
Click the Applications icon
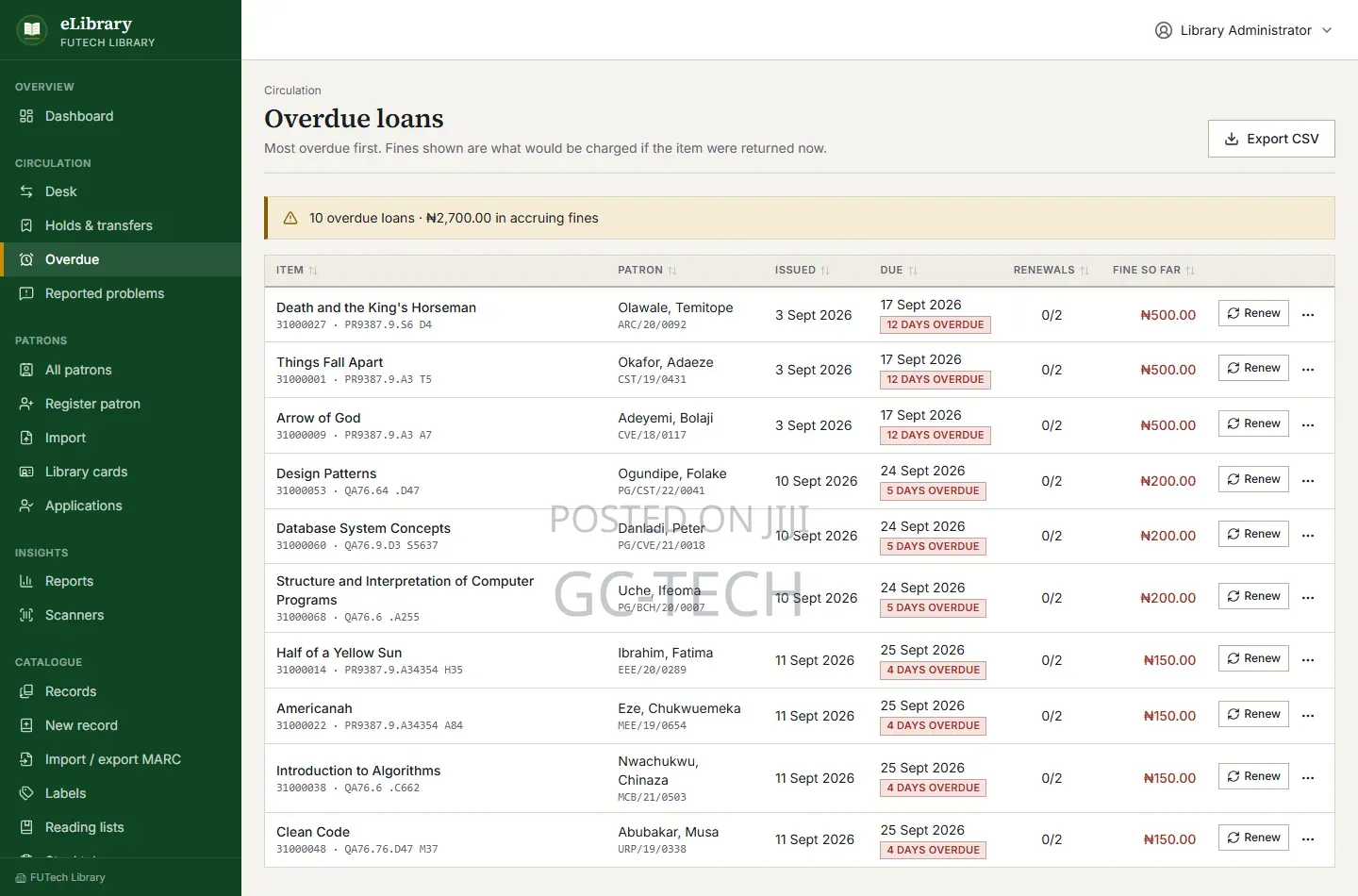26,506
